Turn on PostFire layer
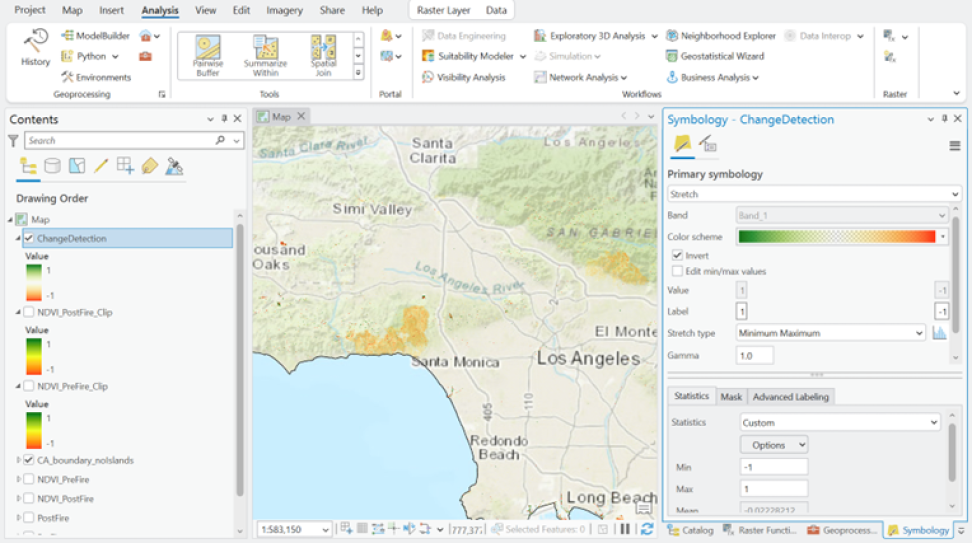This screenshot has height=543, width=972. point(29,518)
